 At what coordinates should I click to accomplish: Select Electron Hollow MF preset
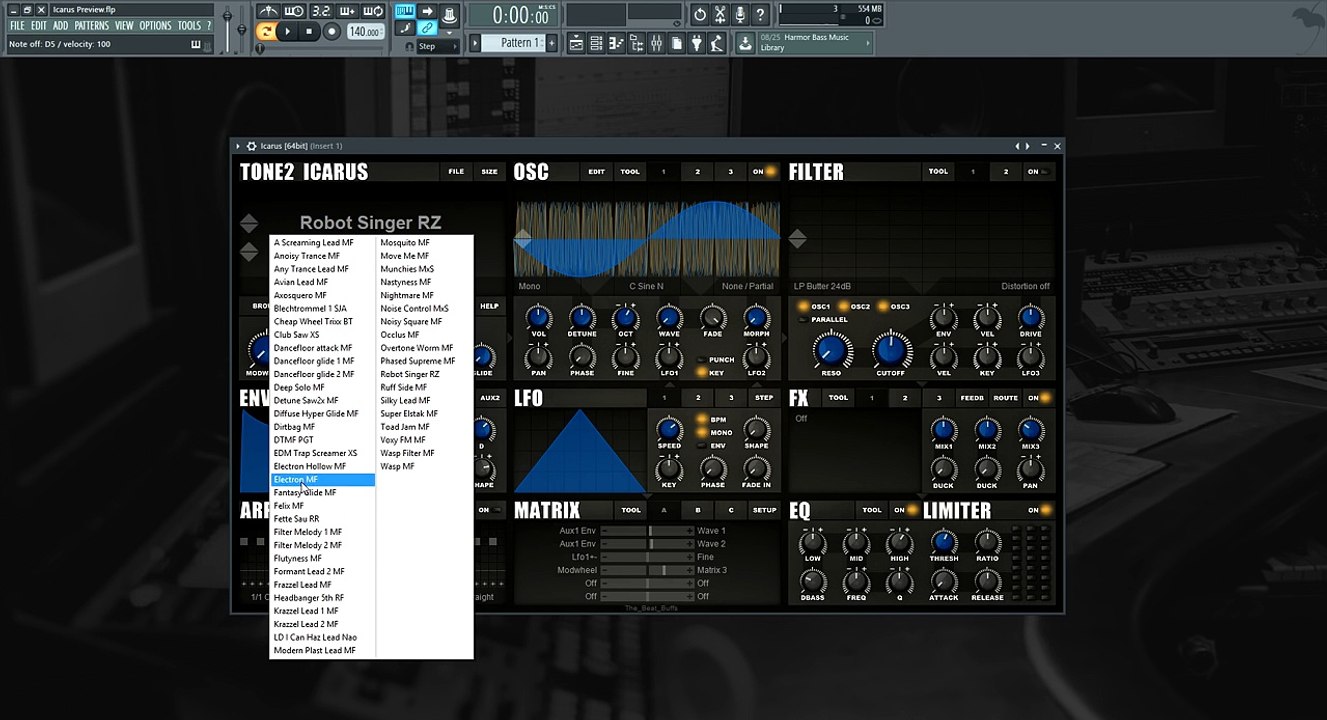tap(310, 466)
